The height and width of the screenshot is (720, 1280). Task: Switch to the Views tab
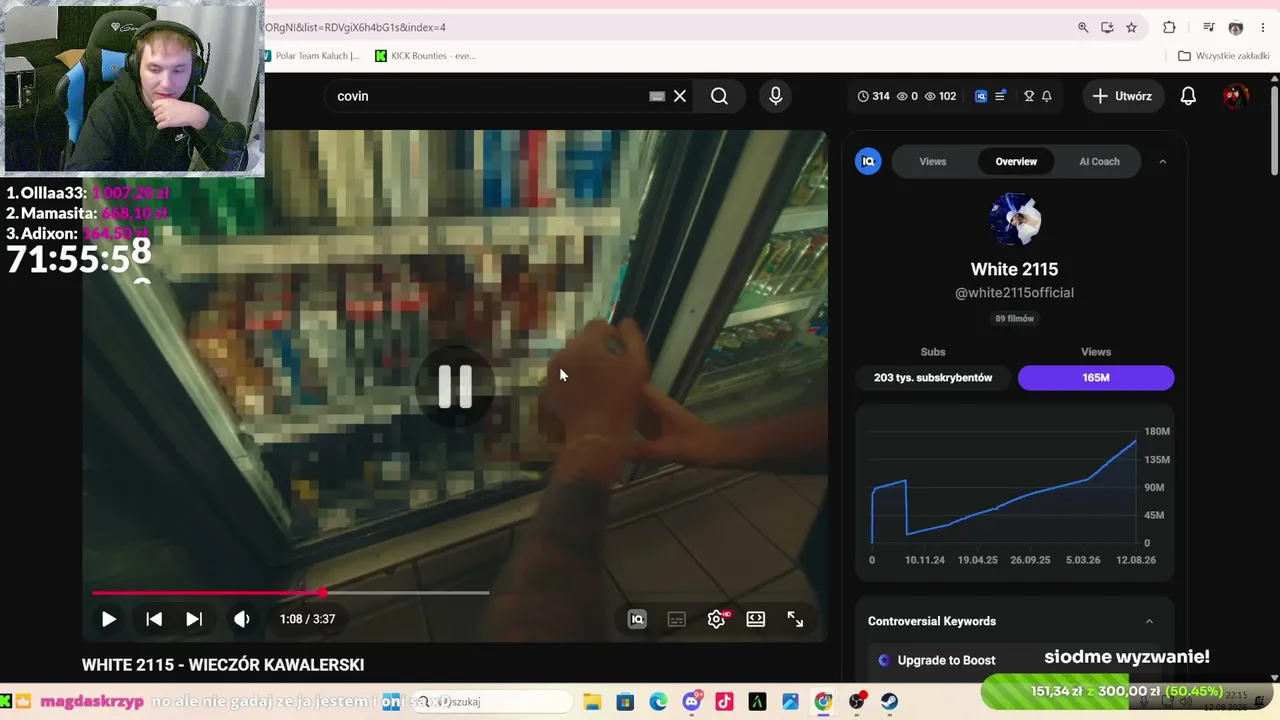[933, 161]
